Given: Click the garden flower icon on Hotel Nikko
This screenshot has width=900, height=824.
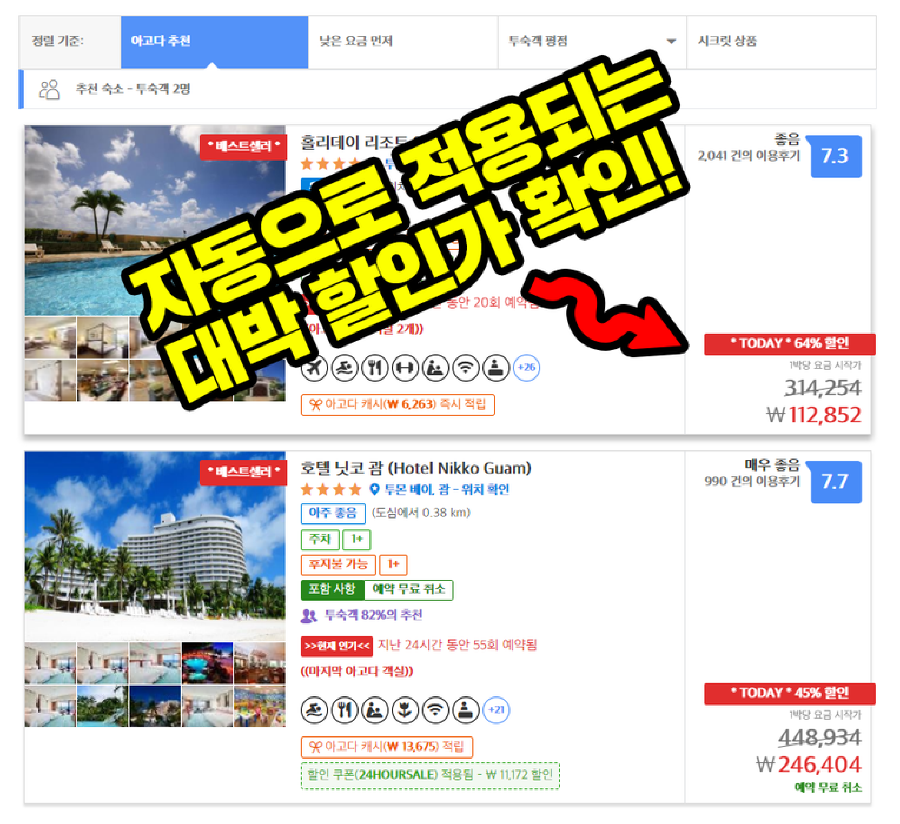Looking at the screenshot, I should [x=405, y=710].
